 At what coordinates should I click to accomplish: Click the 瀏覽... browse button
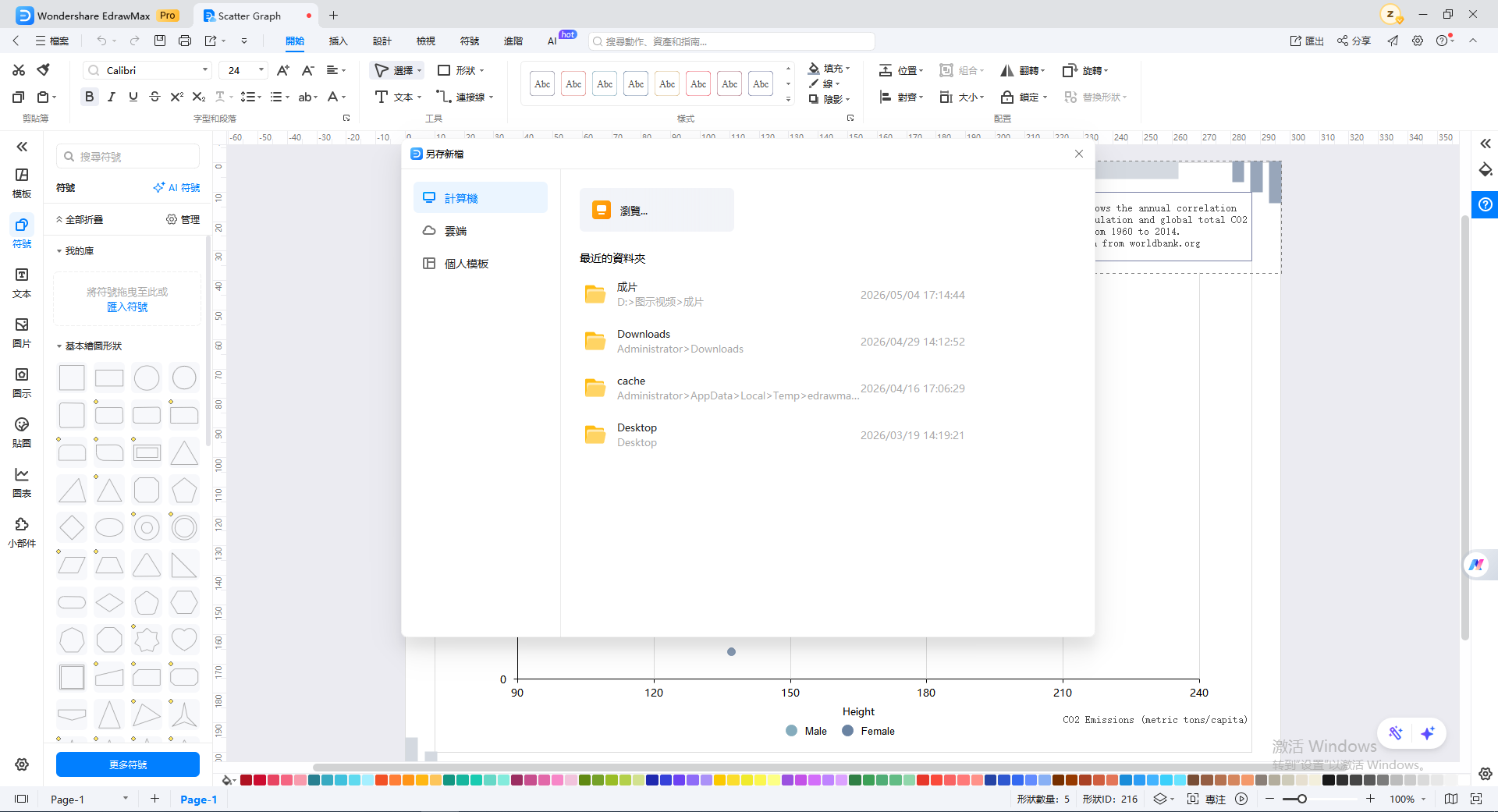[x=656, y=210]
